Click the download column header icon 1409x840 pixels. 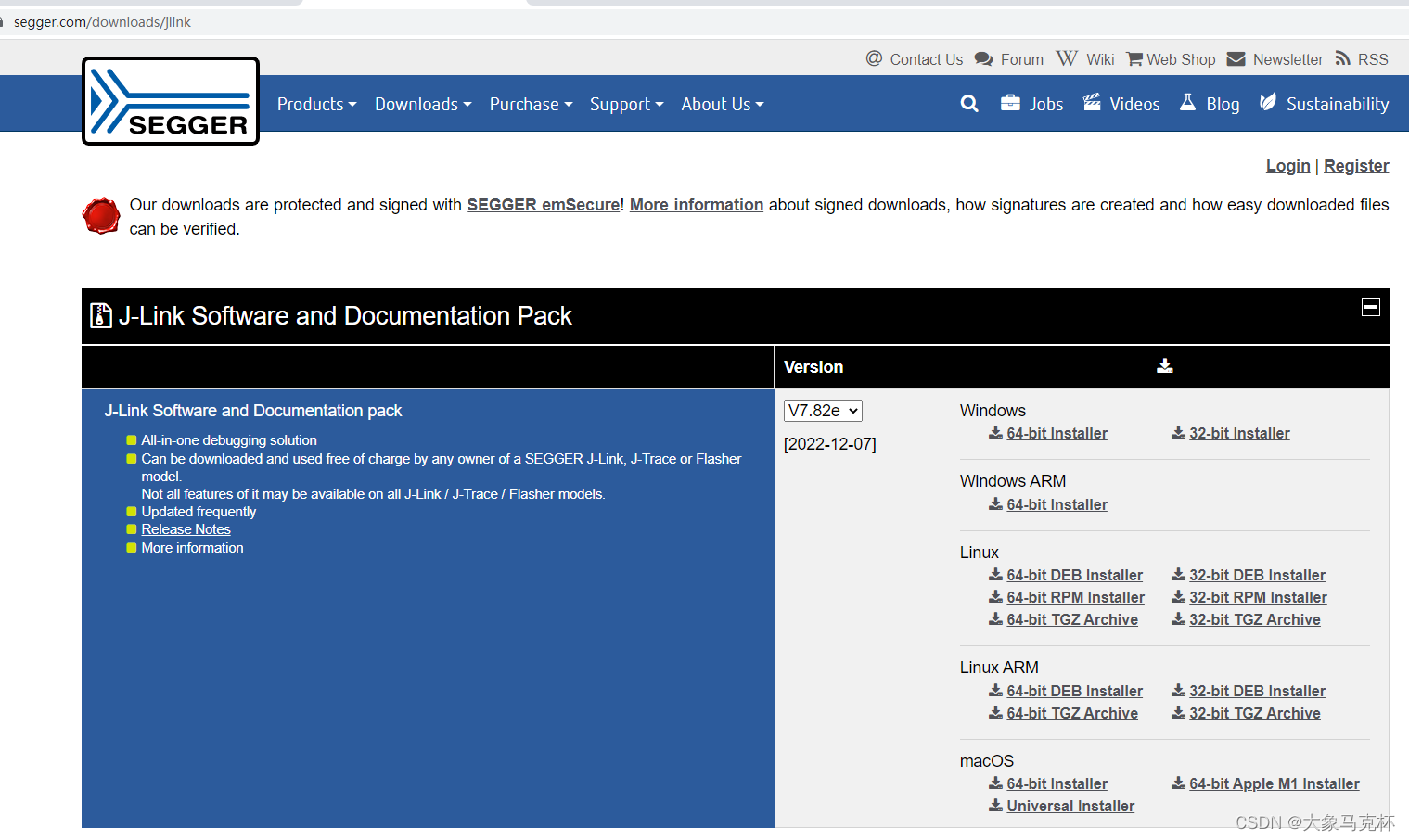(1165, 366)
